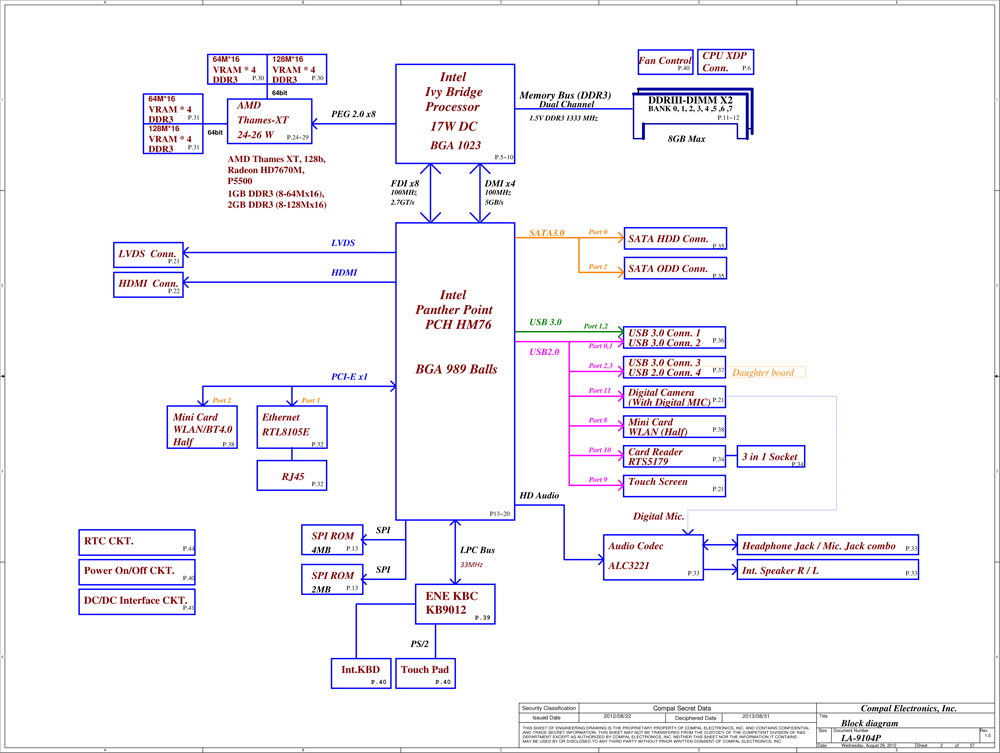Select the Mini Card WLAN (Half) block
Viewport: 1000px width, 753px height.
(x=674, y=427)
